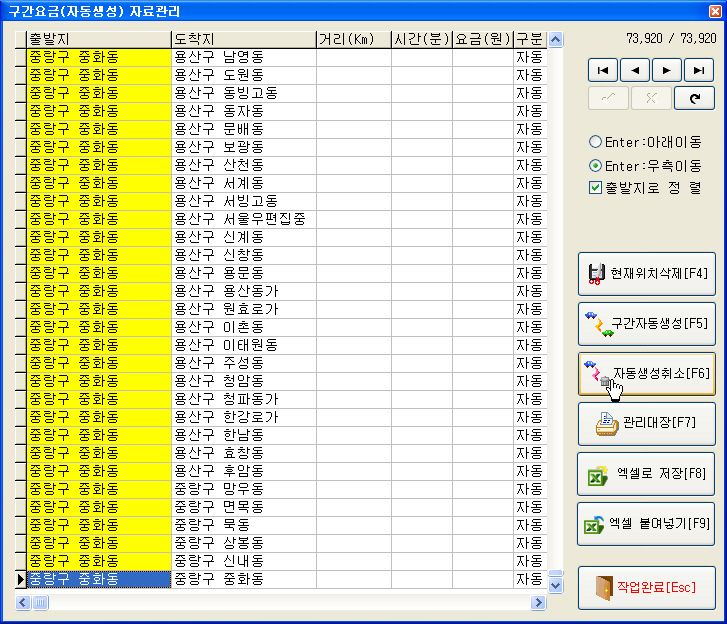The image size is (727, 624).
Task: Click the 출발지 column header
Action: click(x=99, y=39)
